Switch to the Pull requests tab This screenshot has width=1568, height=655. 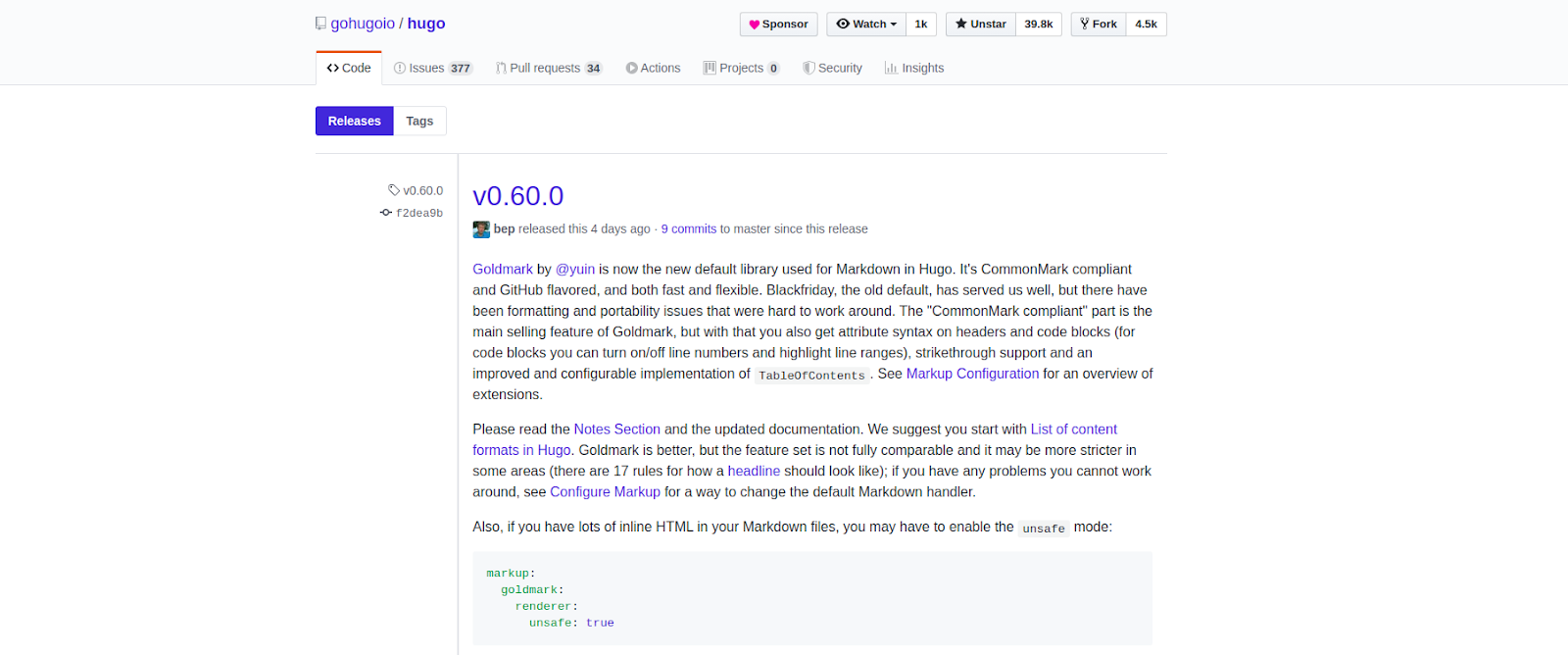click(x=549, y=68)
